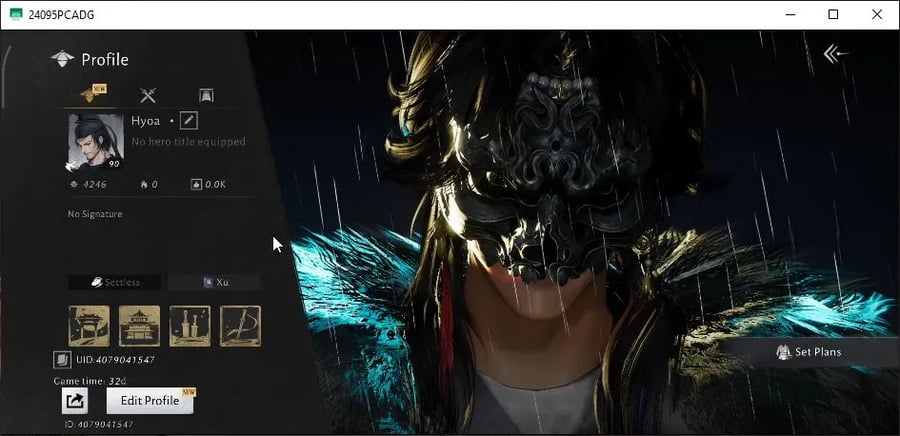
Task: Click the back arrow in top-right corner
Action: 835,54
